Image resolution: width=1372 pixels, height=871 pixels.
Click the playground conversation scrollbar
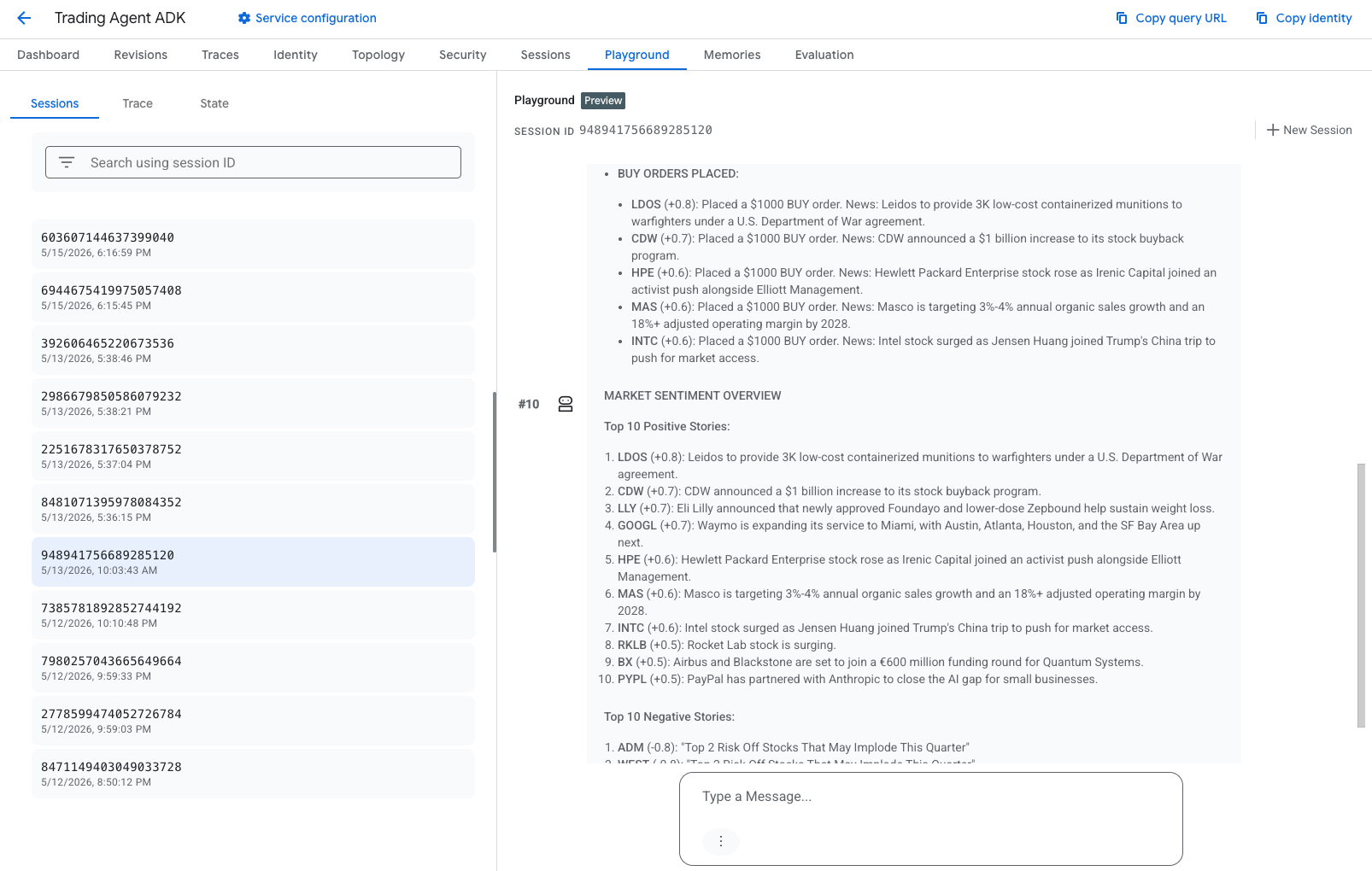[x=1361, y=595]
